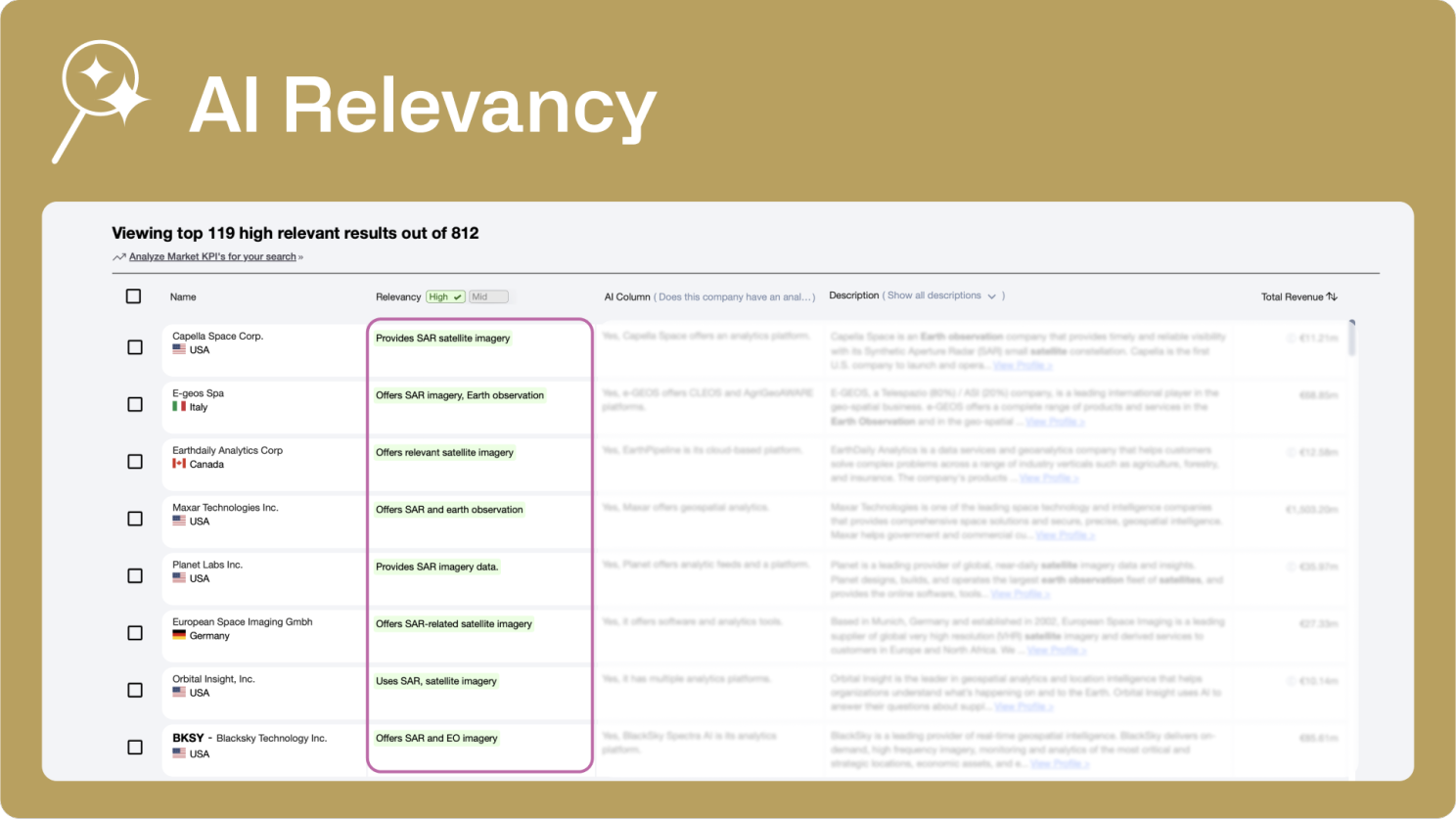Open the Earthdaily Analytics Corp company name

[227, 450]
